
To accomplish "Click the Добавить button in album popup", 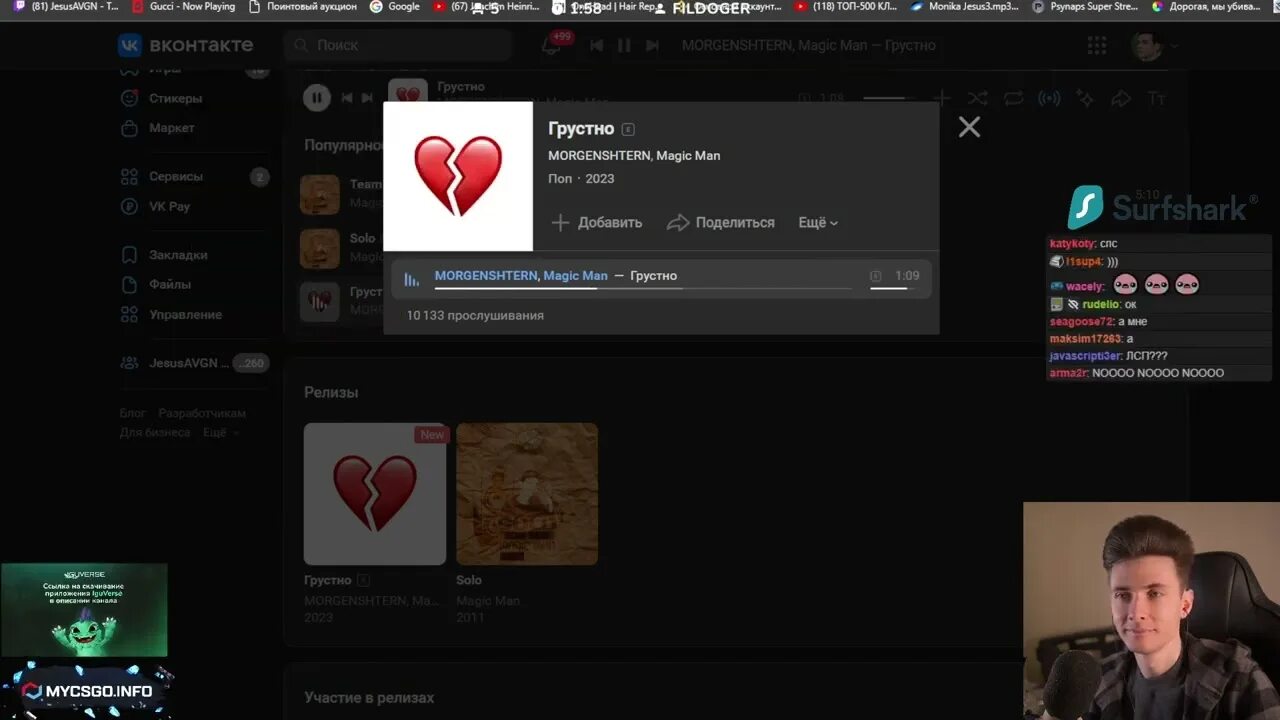I will tap(597, 222).
